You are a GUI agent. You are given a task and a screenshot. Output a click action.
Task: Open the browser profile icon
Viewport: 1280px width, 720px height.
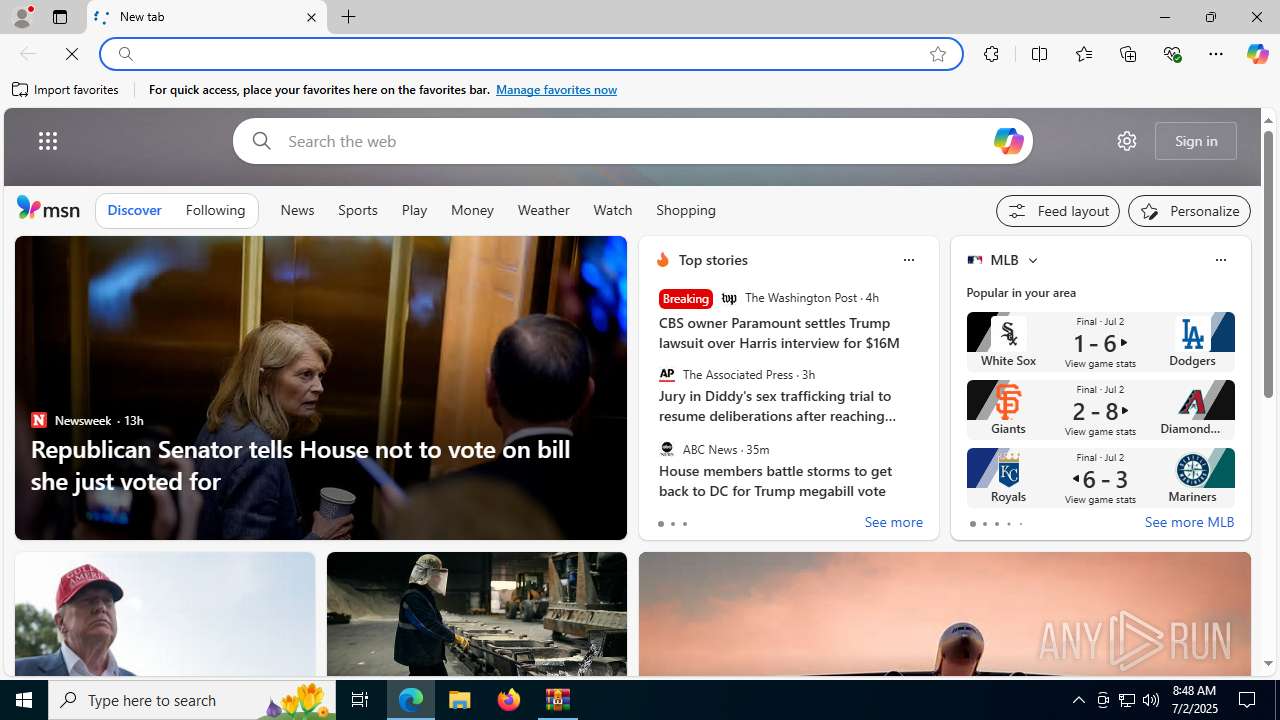[x=21, y=17]
